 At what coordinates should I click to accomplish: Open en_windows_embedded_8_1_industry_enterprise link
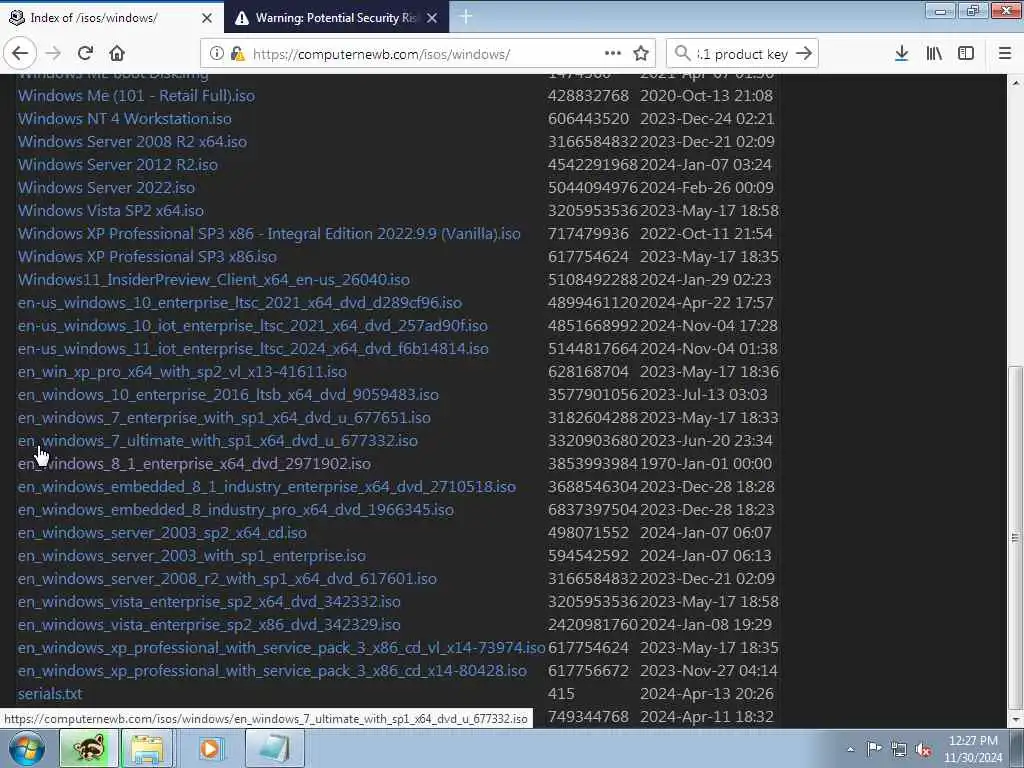pyautogui.click(x=266, y=487)
